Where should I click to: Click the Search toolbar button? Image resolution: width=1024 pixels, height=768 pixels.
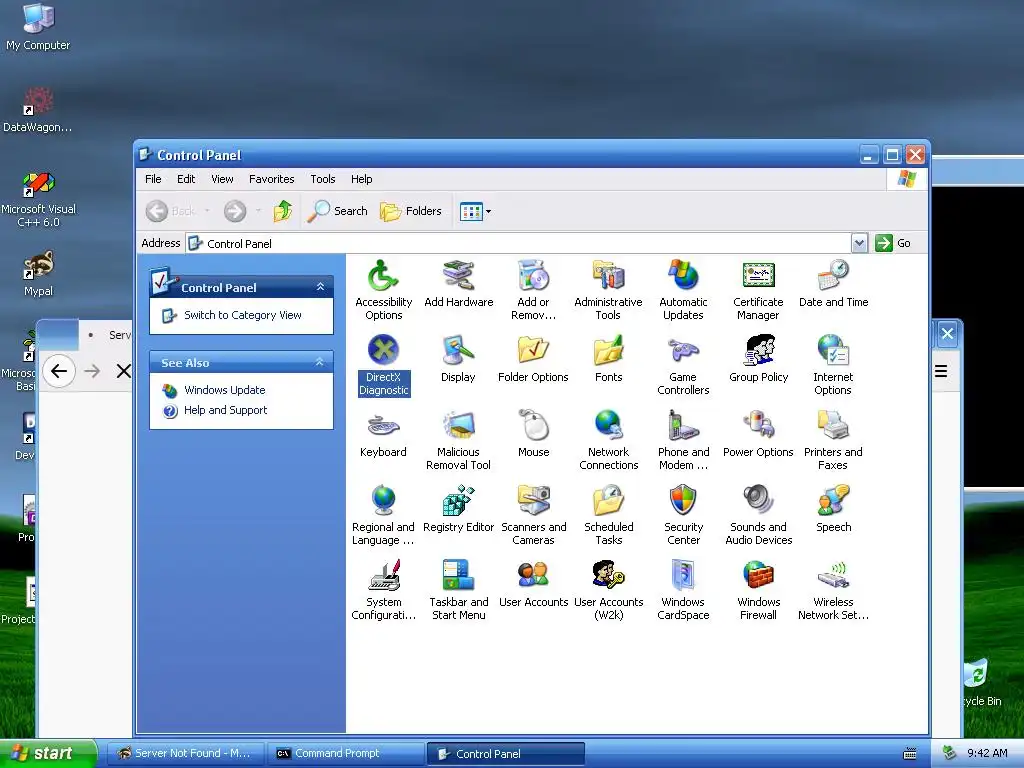click(338, 211)
